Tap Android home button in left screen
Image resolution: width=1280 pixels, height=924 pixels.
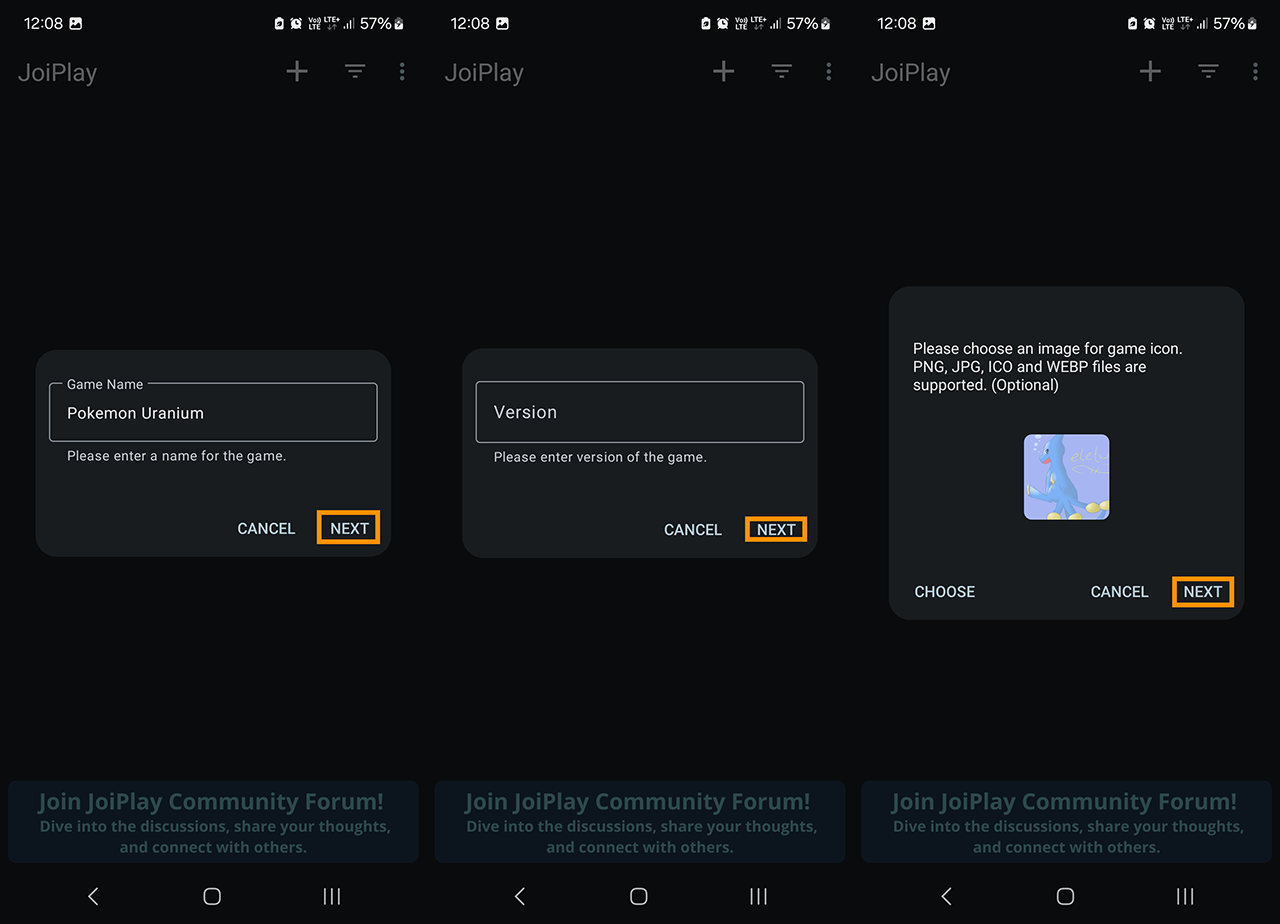coord(212,896)
